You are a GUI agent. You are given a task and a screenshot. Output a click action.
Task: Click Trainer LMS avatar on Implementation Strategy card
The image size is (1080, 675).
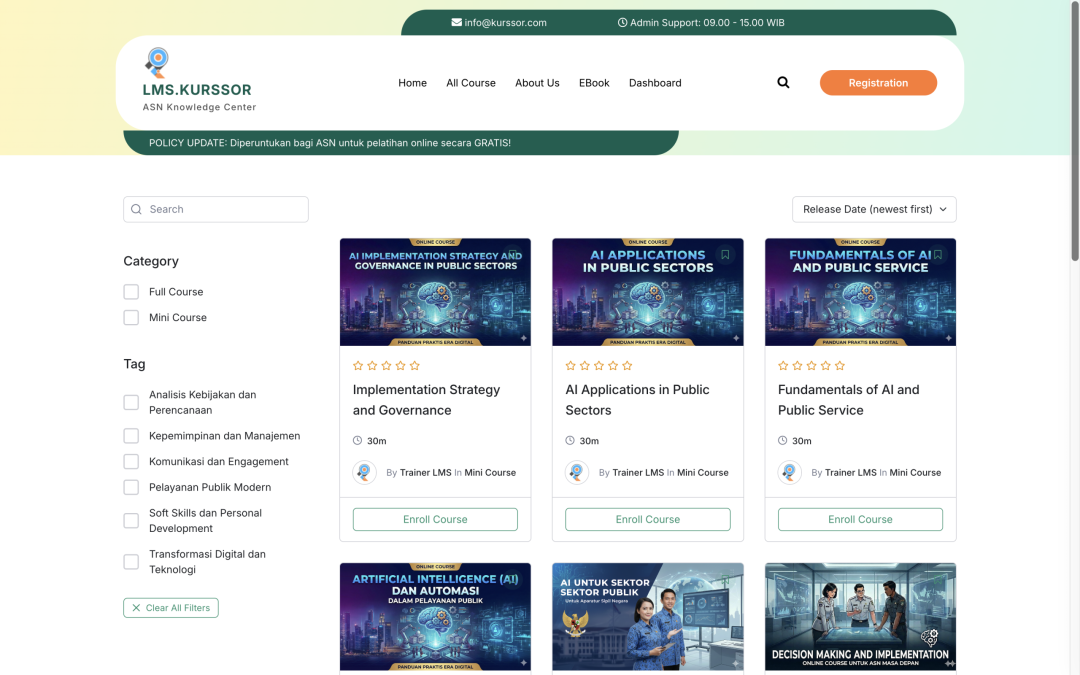[365, 472]
